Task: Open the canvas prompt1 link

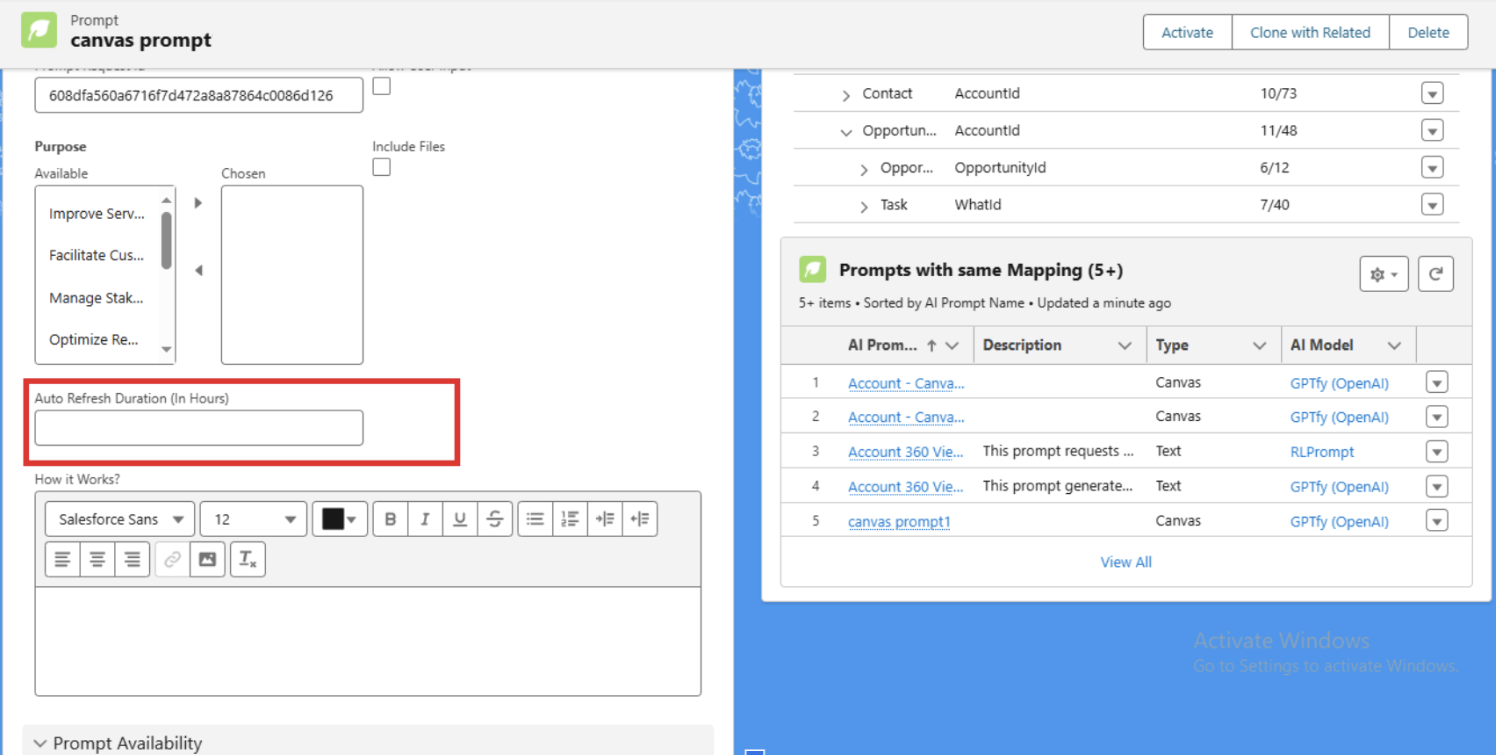Action: pos(898,522)
